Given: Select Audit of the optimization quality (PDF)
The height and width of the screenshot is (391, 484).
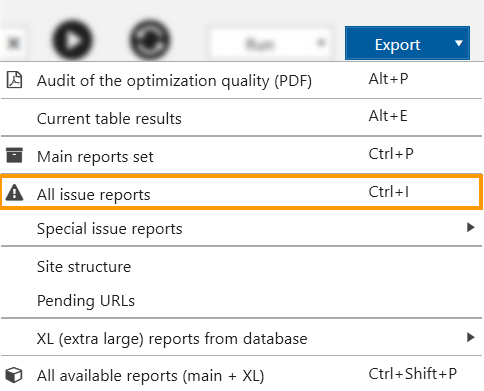Looking at the screenshot, I should tap(242, 80).
